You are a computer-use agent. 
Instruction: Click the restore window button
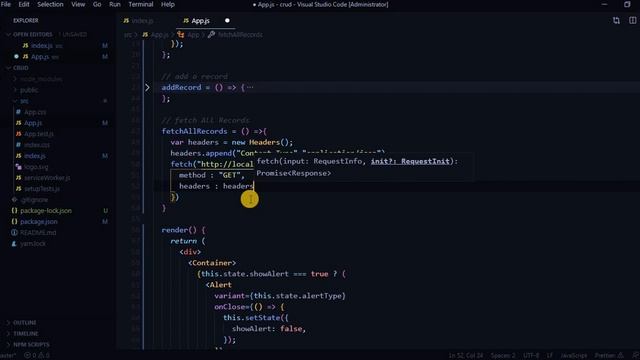click(x=627, y=4)
